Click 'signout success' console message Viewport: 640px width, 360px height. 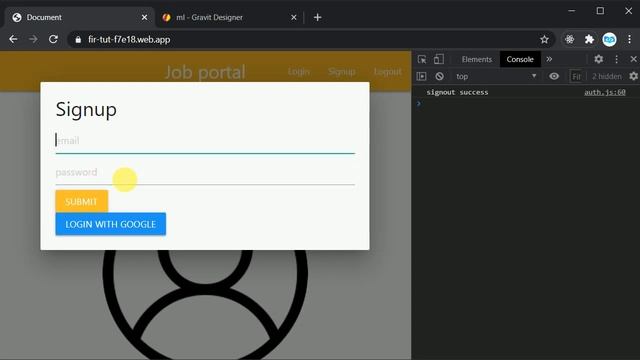(457, 92)
